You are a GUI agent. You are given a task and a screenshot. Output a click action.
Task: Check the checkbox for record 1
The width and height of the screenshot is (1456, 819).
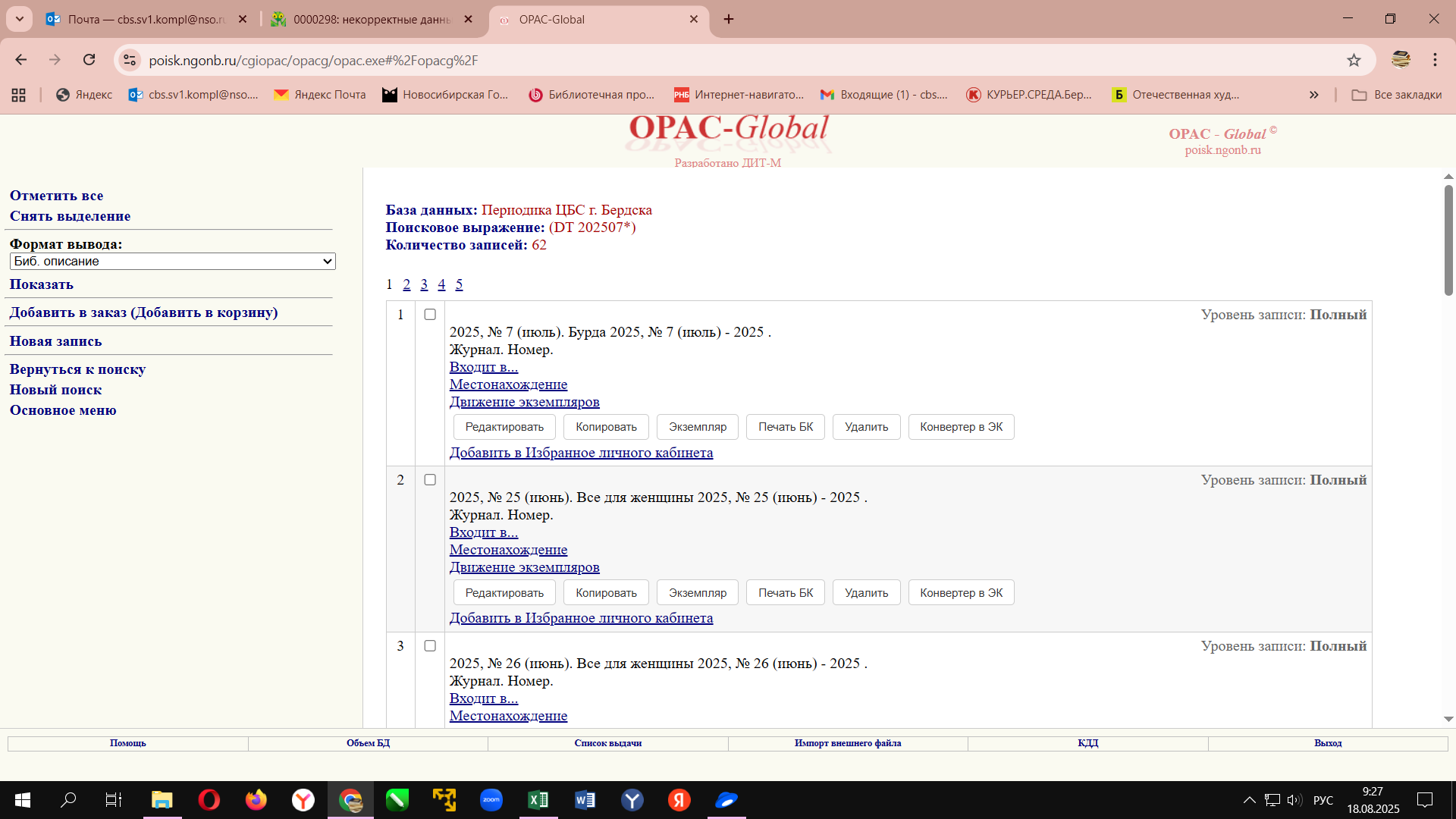[x=430, y=315]
